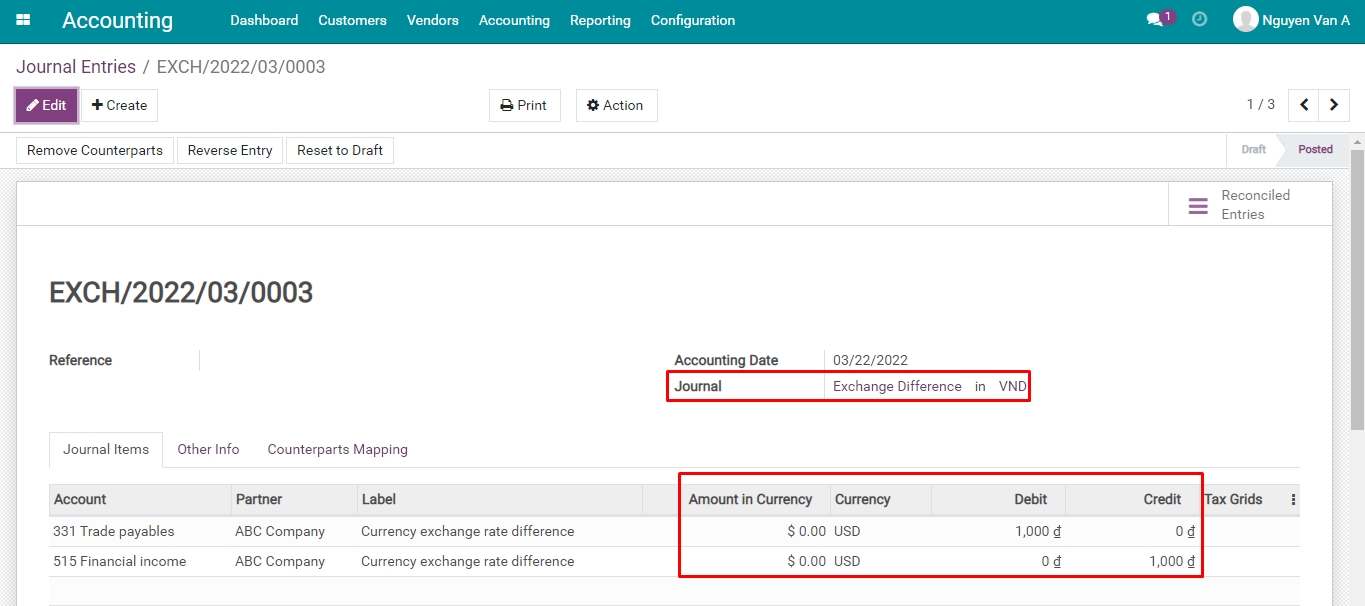Open the Vendors menu
The width and height of the screenshot is (1365, 606).
coord(433,20)
